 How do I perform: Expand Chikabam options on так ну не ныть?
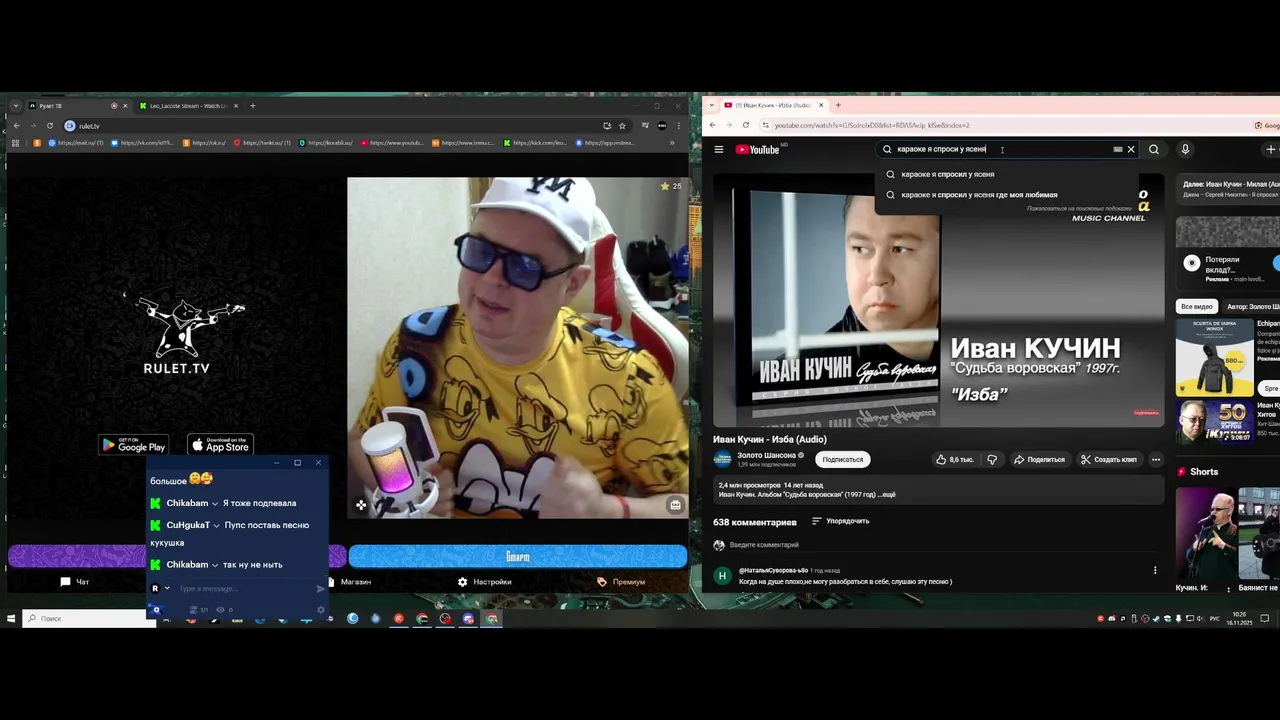click(x=215, y=565)
